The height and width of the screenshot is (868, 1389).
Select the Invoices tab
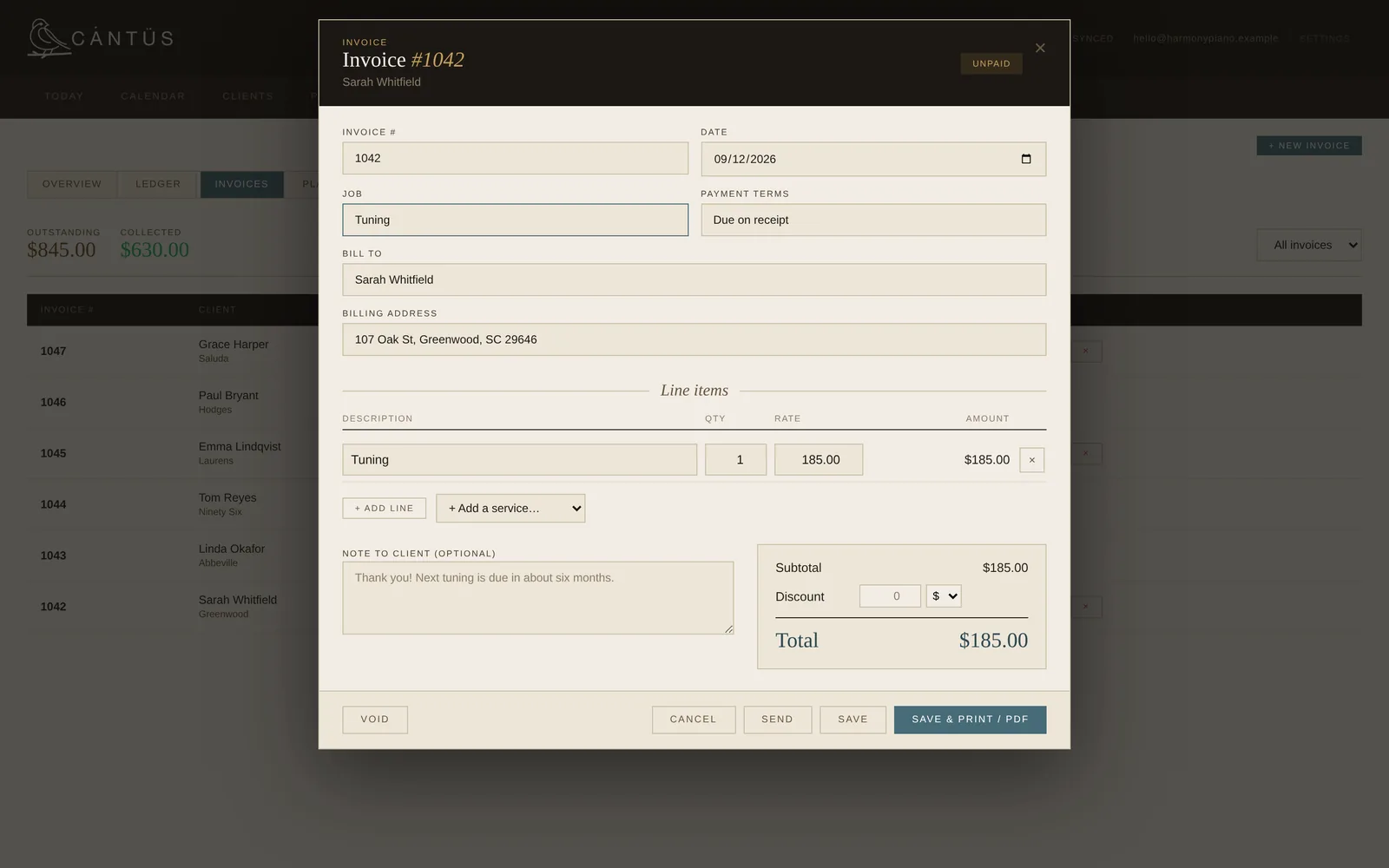point(241,184)
